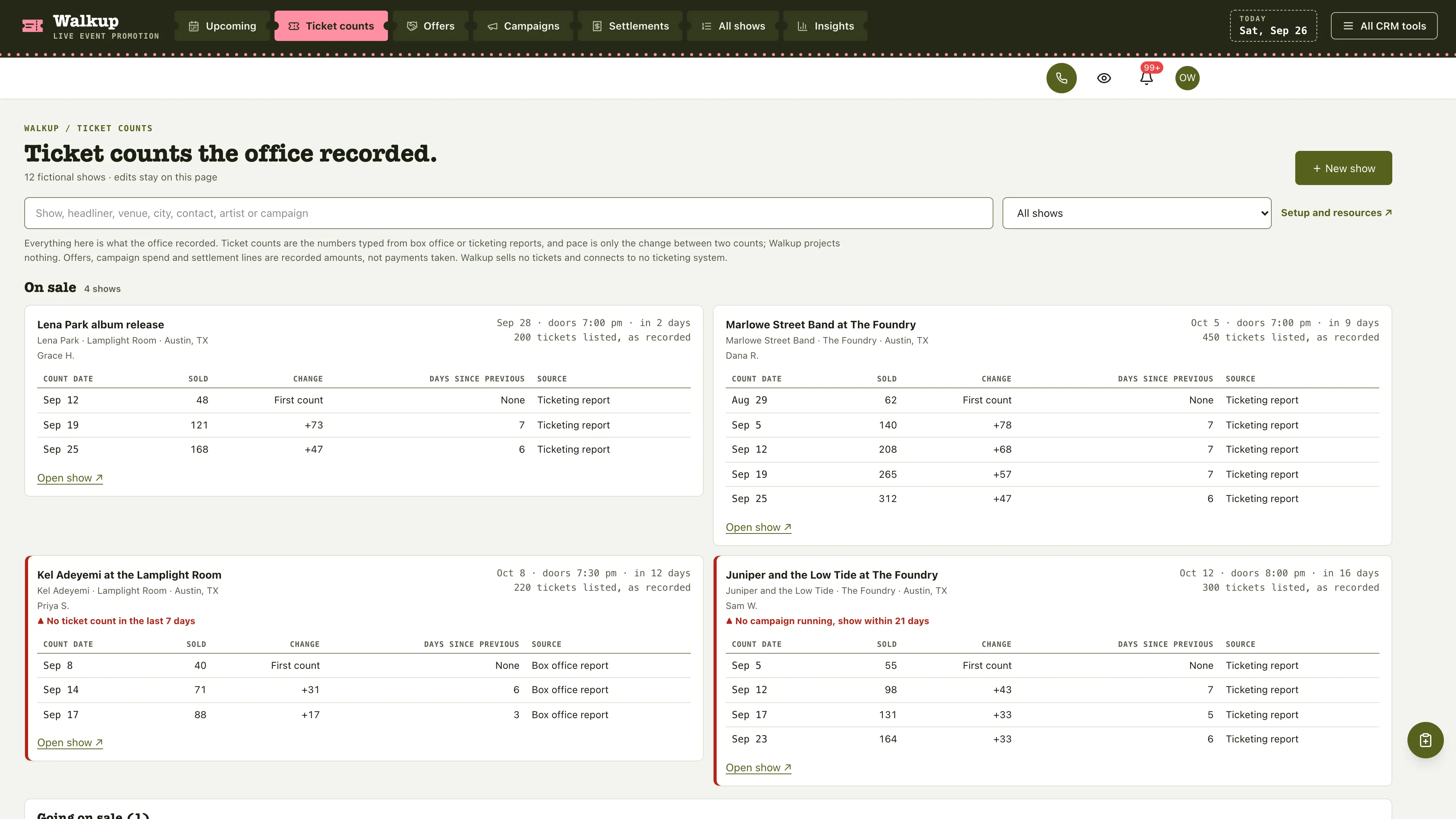Click Box office report in Kel's Sep 14 row

(570, 690)
